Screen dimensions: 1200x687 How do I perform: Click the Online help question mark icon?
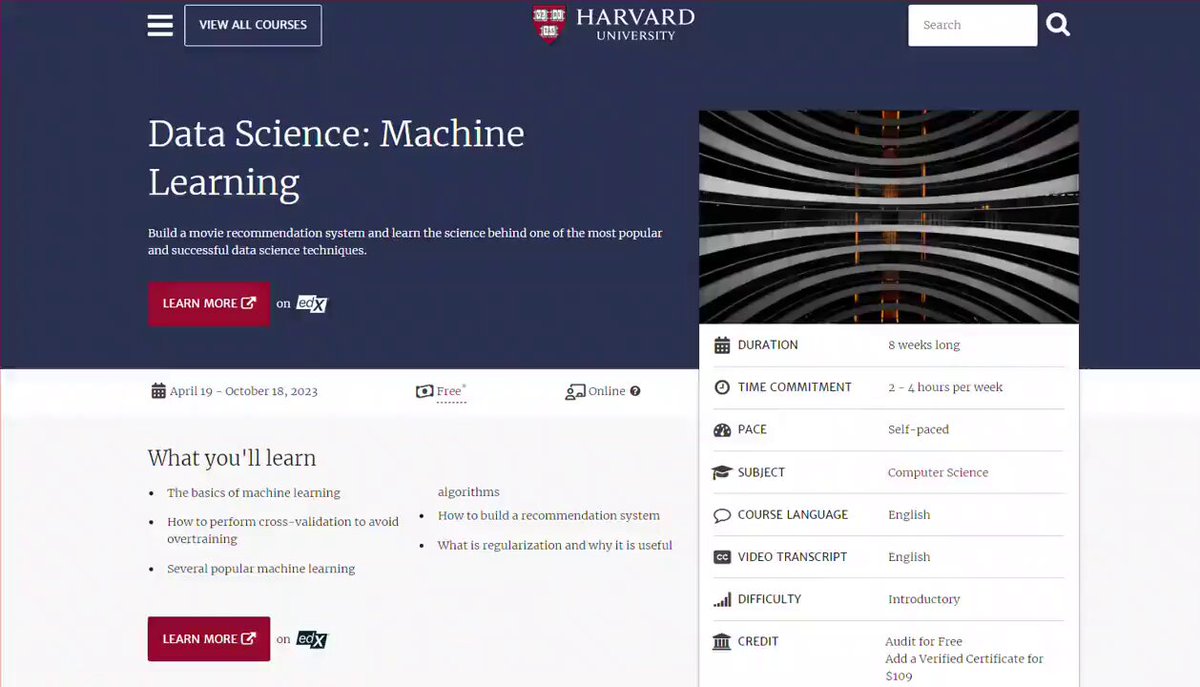click(x=635, y=392)
